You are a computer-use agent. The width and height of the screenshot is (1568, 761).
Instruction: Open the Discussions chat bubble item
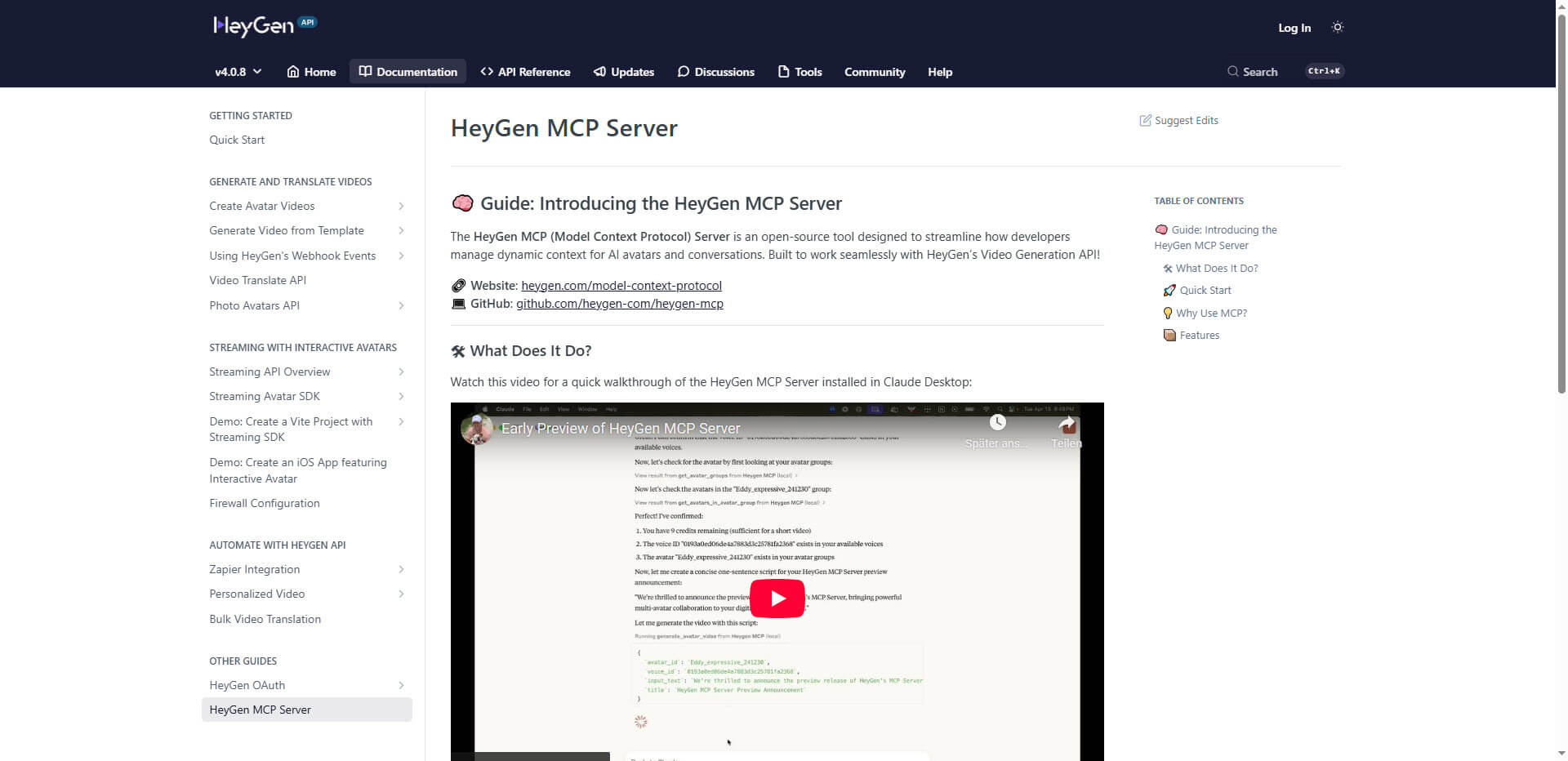click(715, 72)
